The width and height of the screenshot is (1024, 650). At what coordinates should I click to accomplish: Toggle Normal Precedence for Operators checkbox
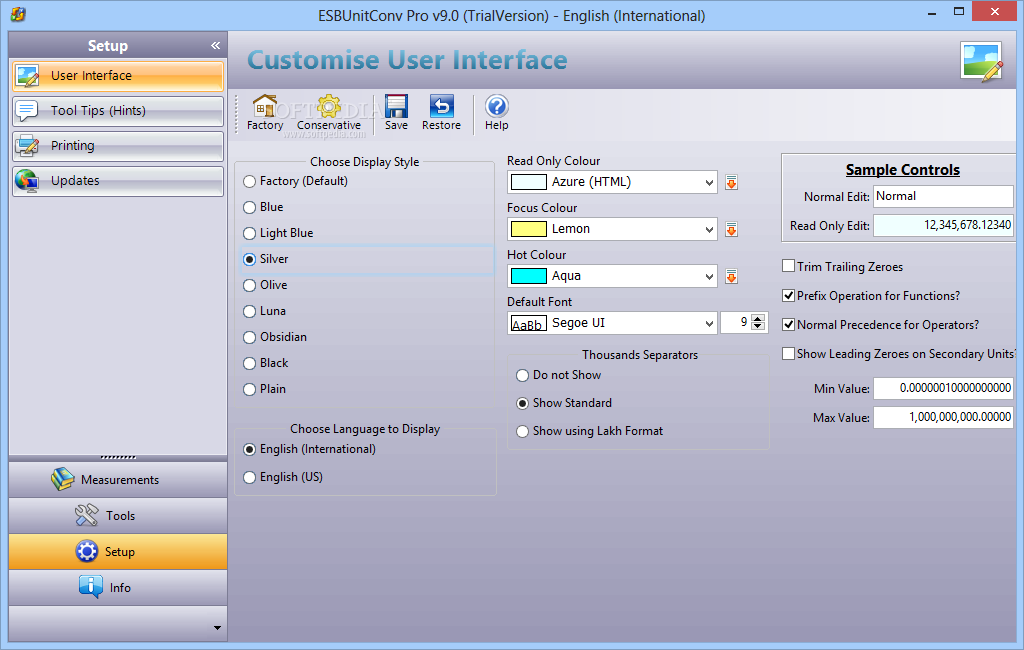(788, 324)
